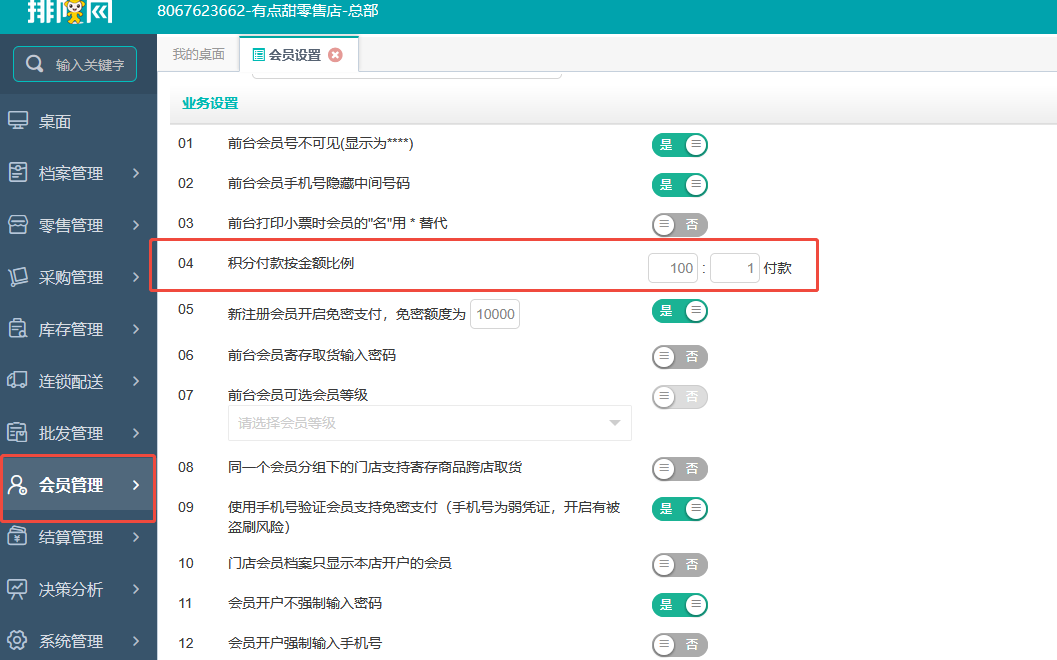Enable 前台会员寄存取货输入密码 switch
Screen dimensions: 1057x660
click(x=680, y=357)
